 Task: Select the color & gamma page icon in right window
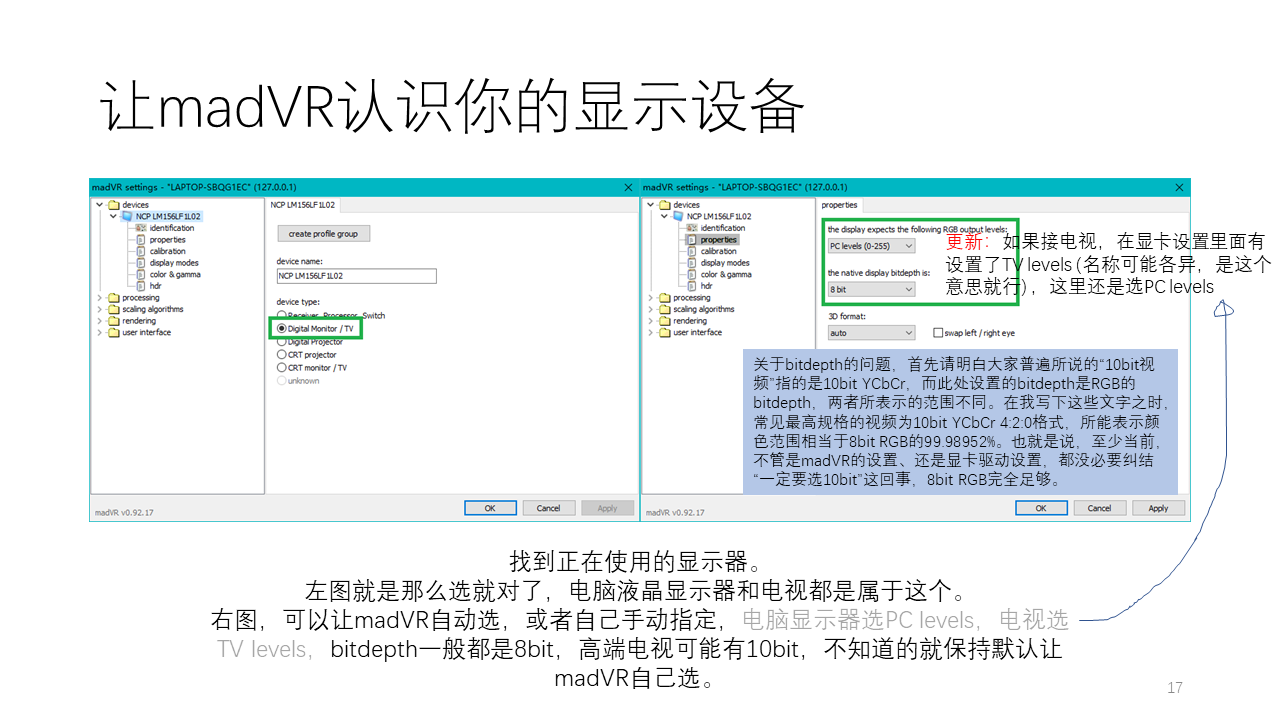tap(692, 275)
